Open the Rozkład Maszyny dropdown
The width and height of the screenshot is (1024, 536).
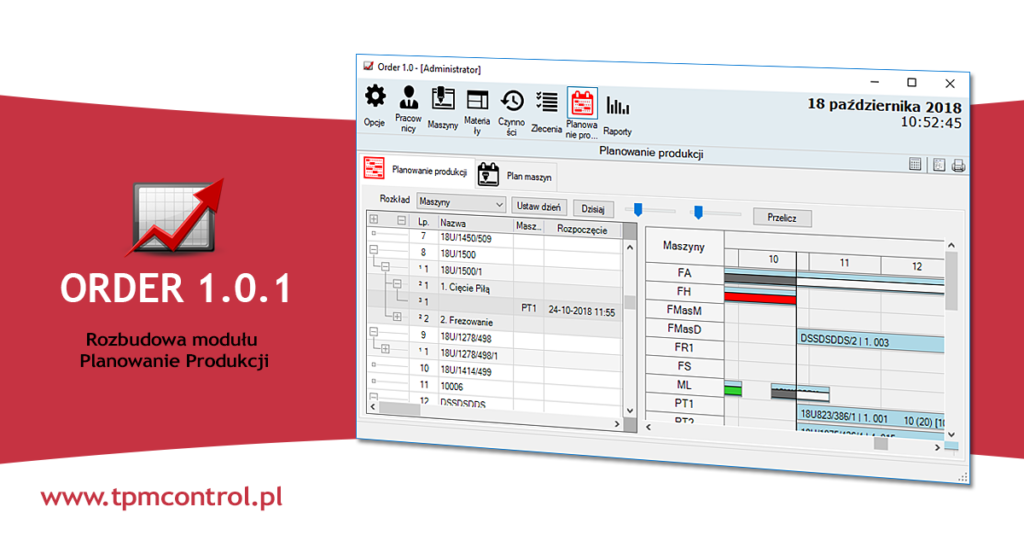click(461, 203)
